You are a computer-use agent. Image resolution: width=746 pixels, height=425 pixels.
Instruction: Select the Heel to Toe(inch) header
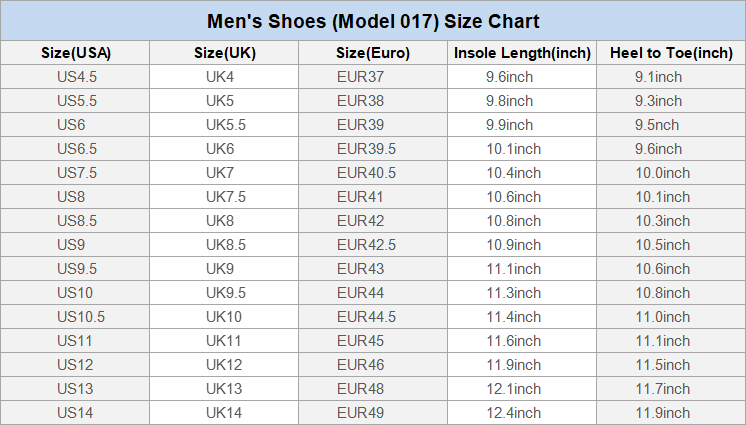pyautogui.click(x=671, y=53)
